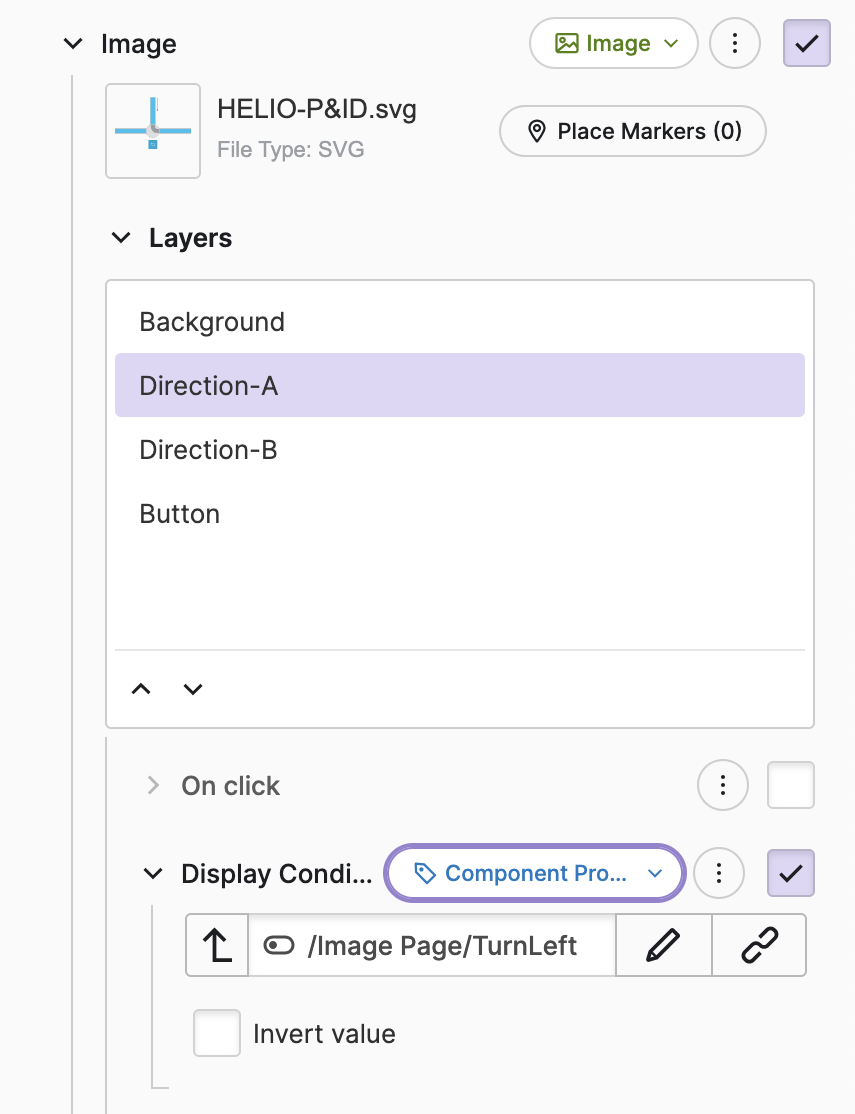Image resolution: width=855 pixels, height=1114 pixels.
Task: Move layer down with the down arrow
Action: click(x=193, y=689)
